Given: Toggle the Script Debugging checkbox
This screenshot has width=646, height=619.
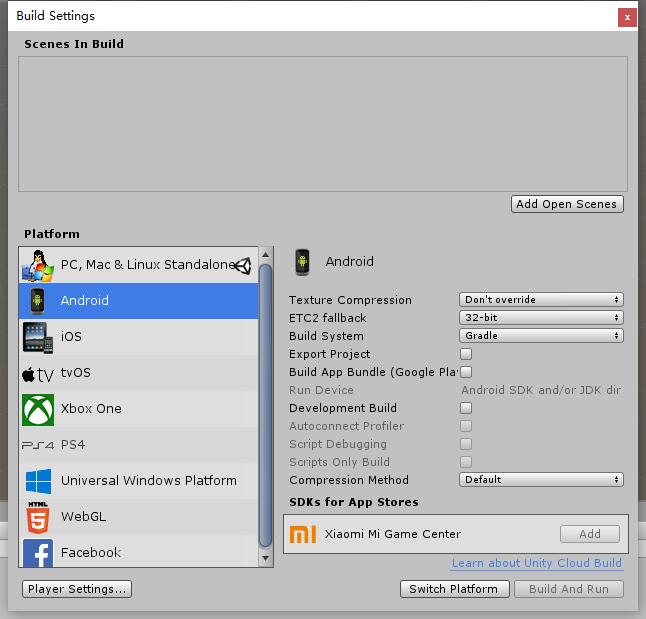Looking at the screenshot, I should pyautogui.click(x=466, y=444).
